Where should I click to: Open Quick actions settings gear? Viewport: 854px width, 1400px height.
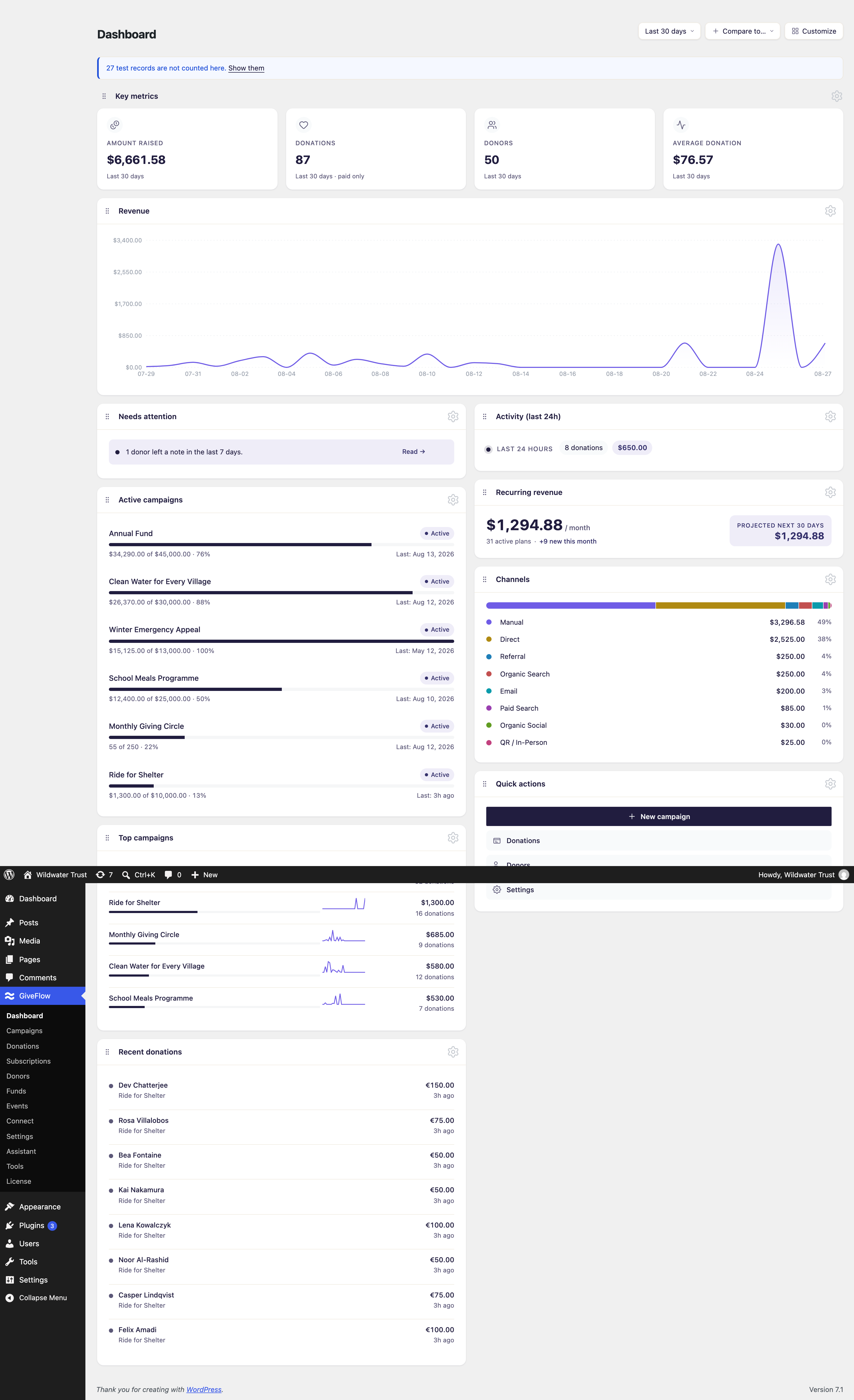tap(830, 784)
